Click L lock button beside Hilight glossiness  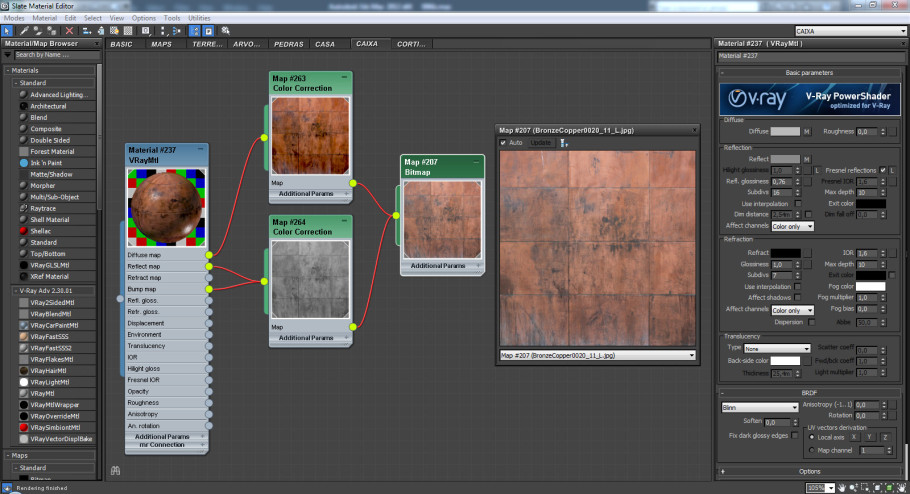point(817,170)
